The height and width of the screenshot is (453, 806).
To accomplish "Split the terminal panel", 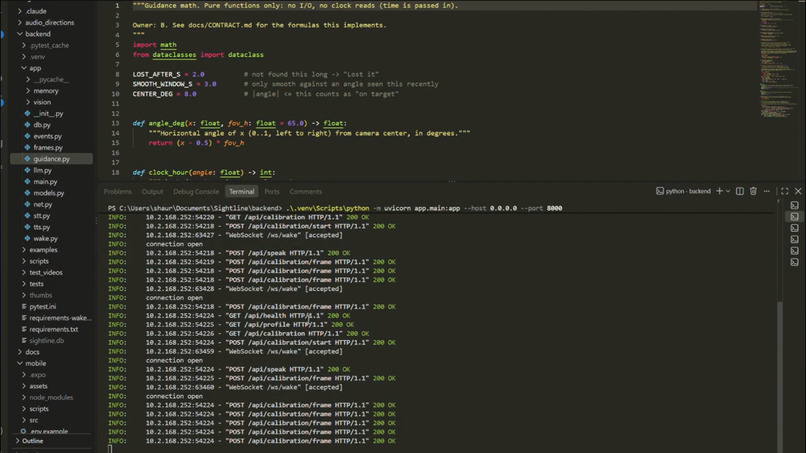I will coord(740,191).
